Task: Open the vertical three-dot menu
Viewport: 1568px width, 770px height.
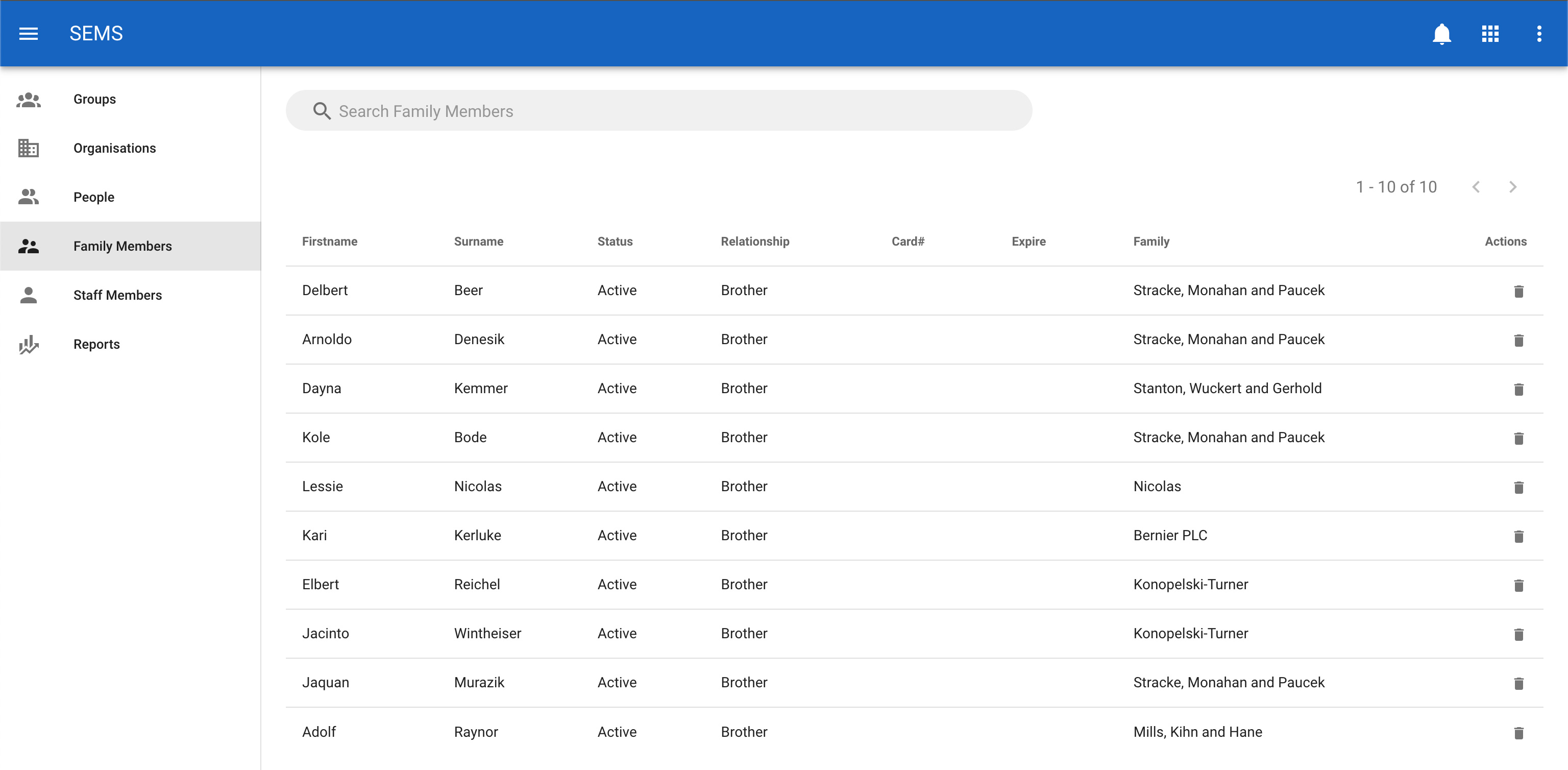Action: coord(1539,34)
